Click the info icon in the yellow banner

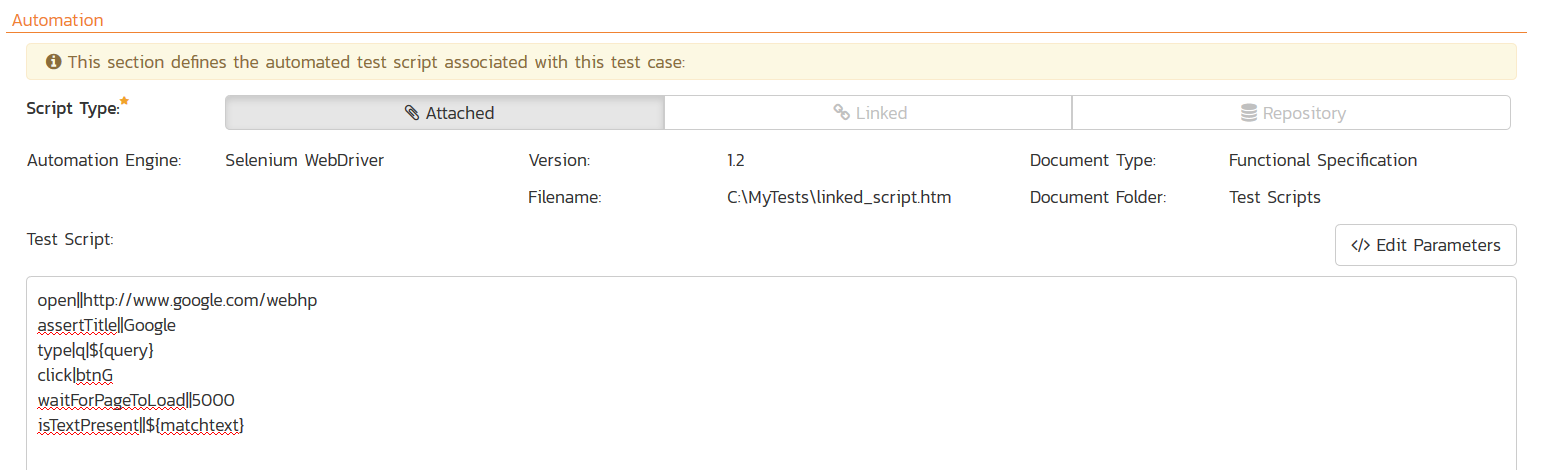[x=54, y=62]
